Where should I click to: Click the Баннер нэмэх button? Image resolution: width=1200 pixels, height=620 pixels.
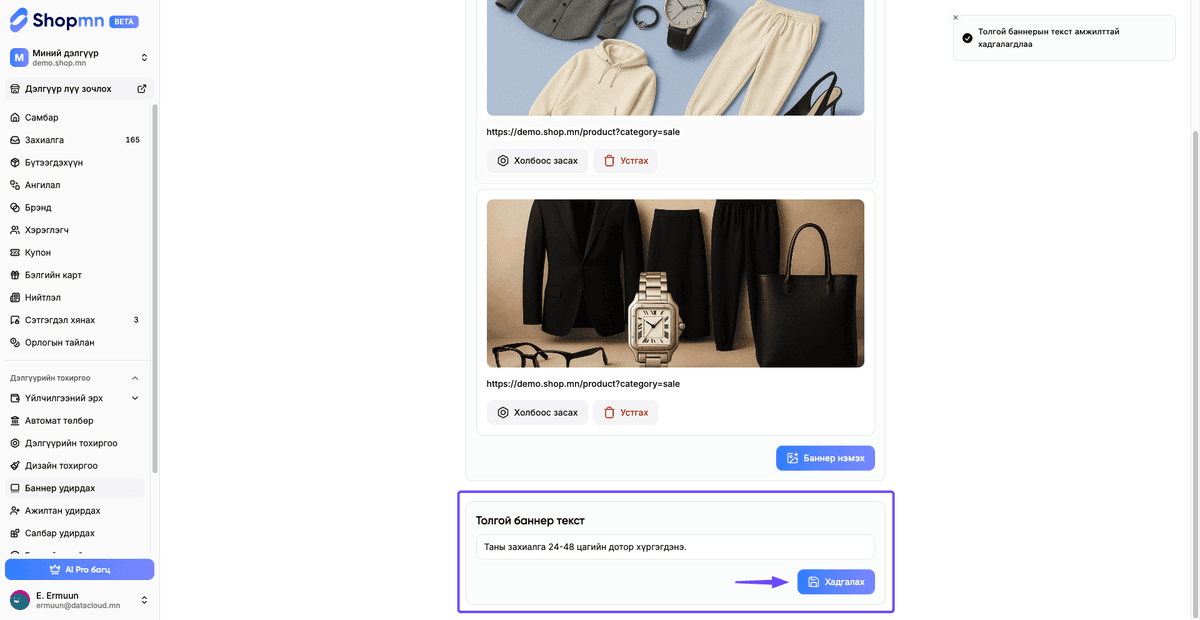825,458
